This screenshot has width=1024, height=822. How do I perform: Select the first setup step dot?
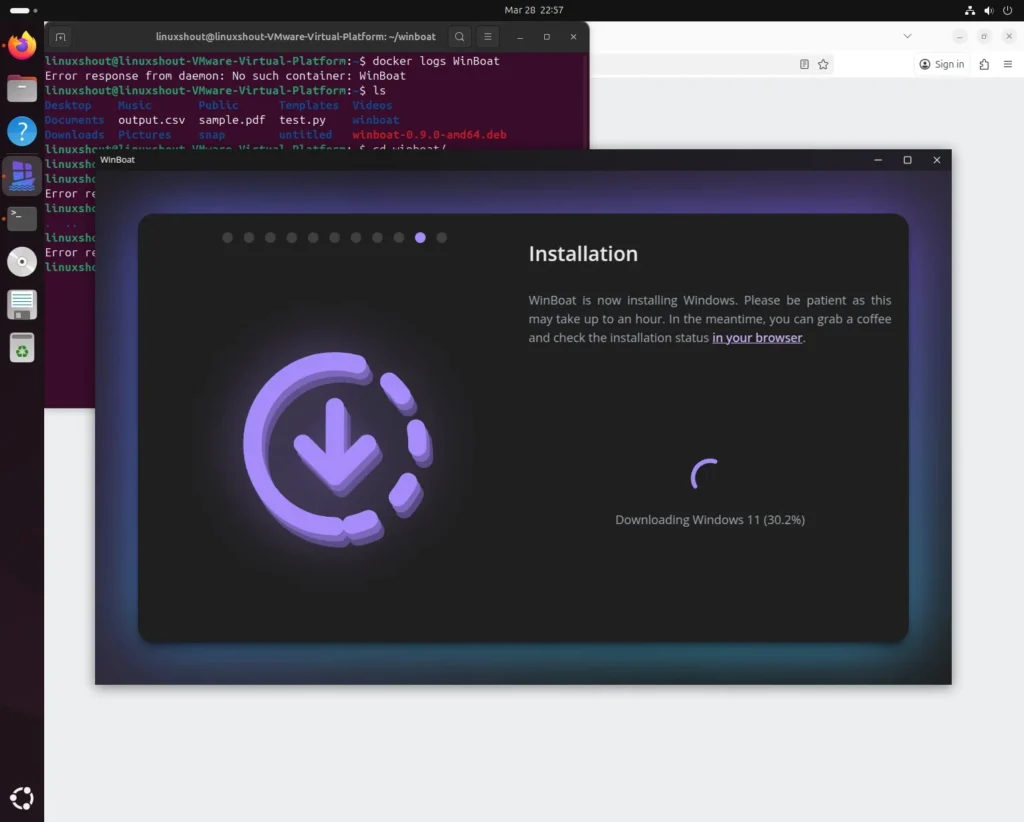click(x=227, y=238)
